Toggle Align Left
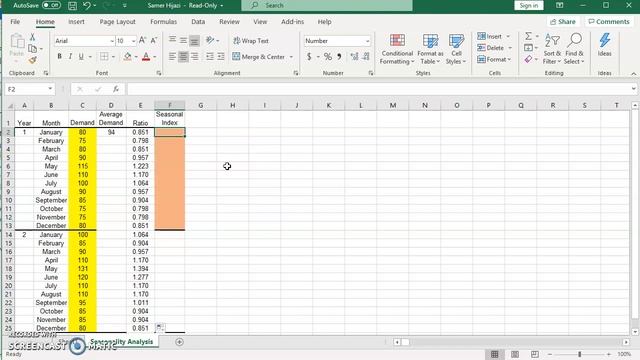The image size is (640, 360). tap(172, 56)
